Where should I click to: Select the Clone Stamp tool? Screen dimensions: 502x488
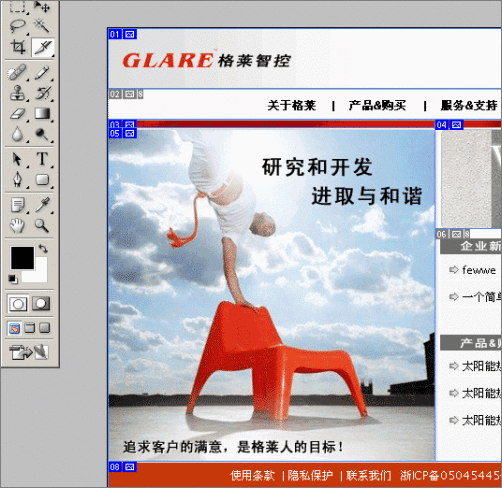click(x=17, y=93)
